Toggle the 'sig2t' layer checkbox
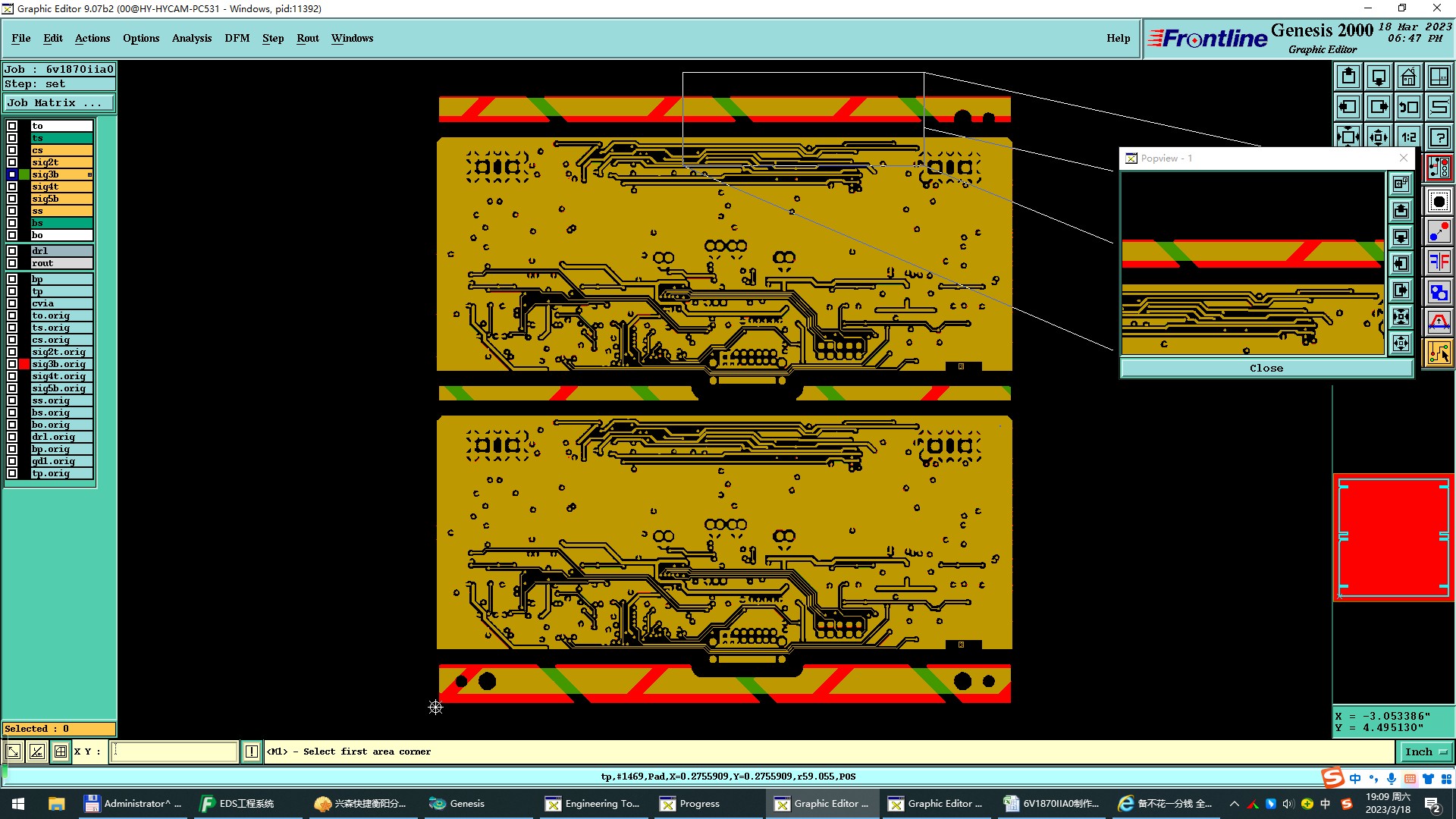Image resolution: width=1456 pixels, height=819 pixels. click(x=12, y=162)
